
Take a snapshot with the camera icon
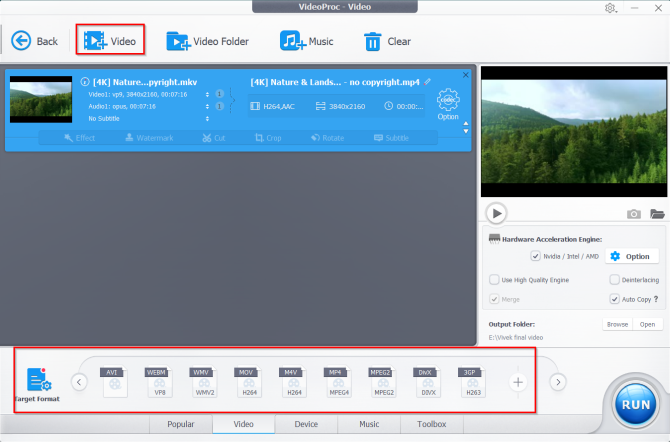[x=634, y=214]
